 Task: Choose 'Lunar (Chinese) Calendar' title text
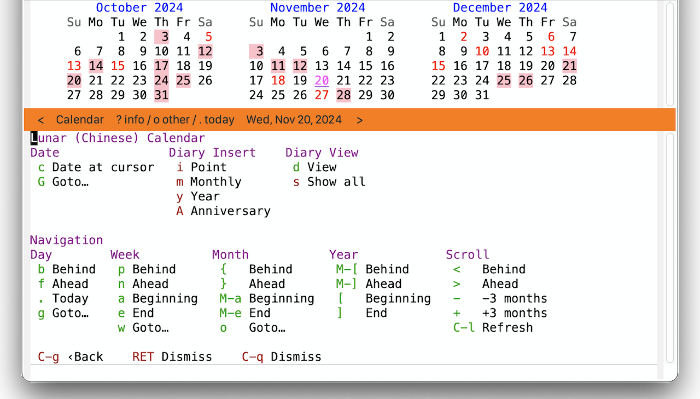(118, 138)
